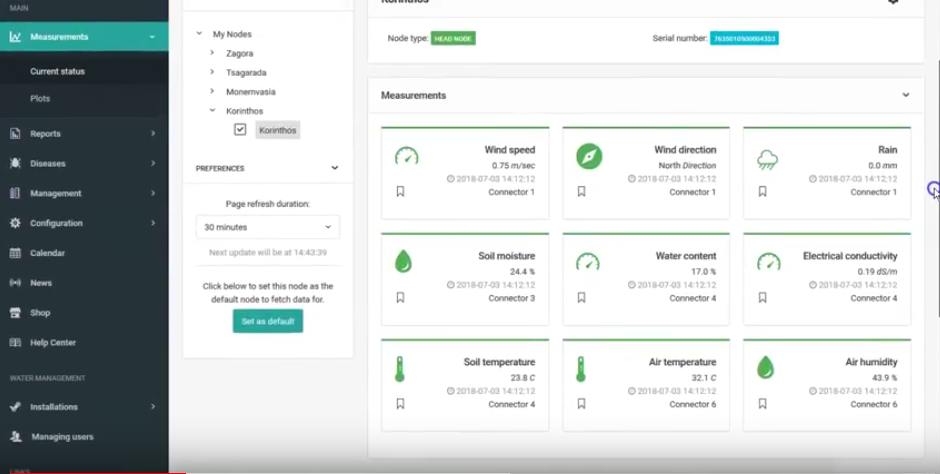Image resolution: width=940 pixels, height=474 pixels.
Task: Toggle bookmark on Electrical conductivity card
Action: (762, 298)
